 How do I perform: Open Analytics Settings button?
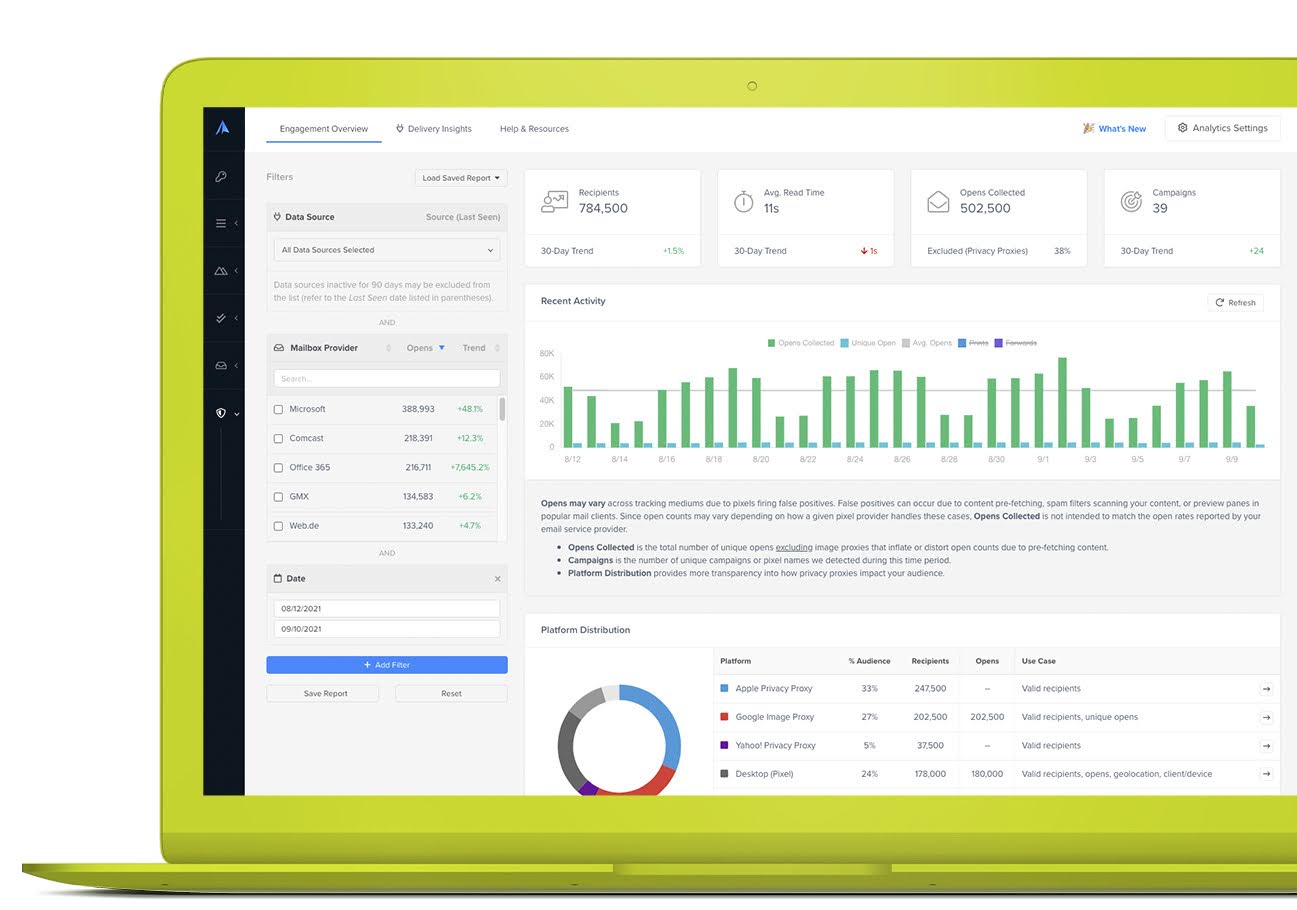pos(1222,128)
